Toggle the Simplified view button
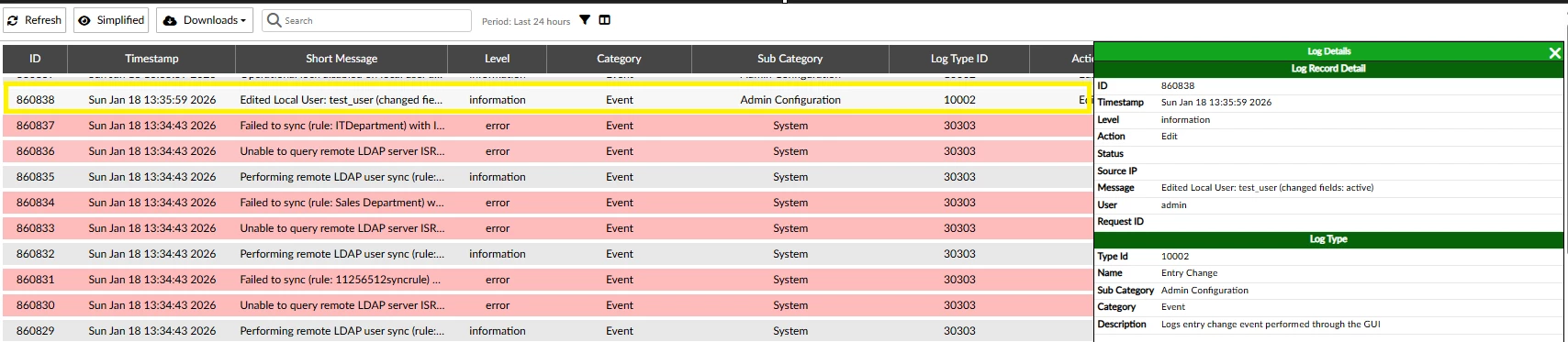1568x342 pixels. click(111, 20)
